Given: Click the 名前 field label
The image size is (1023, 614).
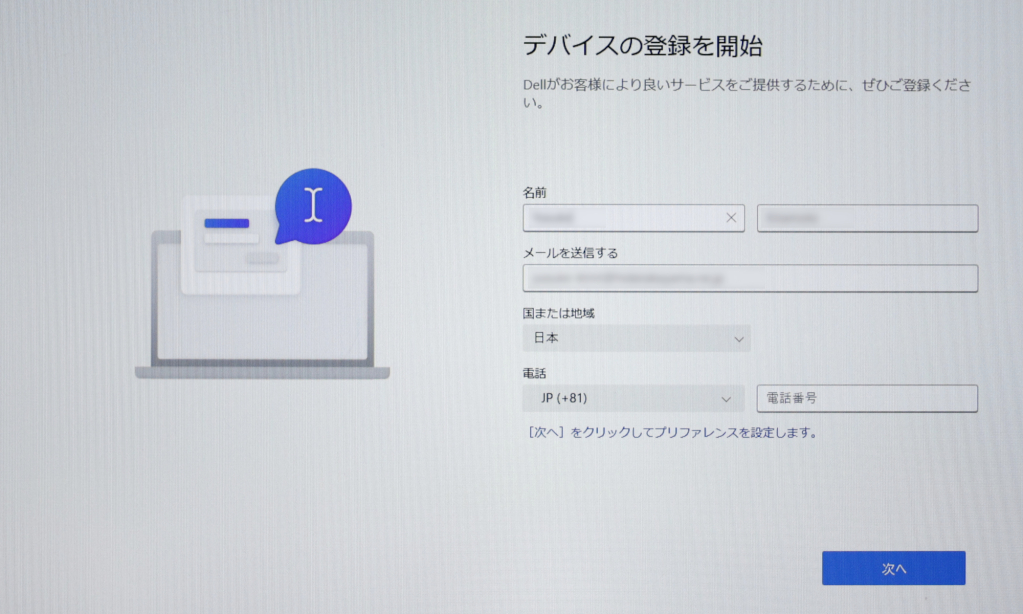Looking at the screenshot, I should [535, 192].
